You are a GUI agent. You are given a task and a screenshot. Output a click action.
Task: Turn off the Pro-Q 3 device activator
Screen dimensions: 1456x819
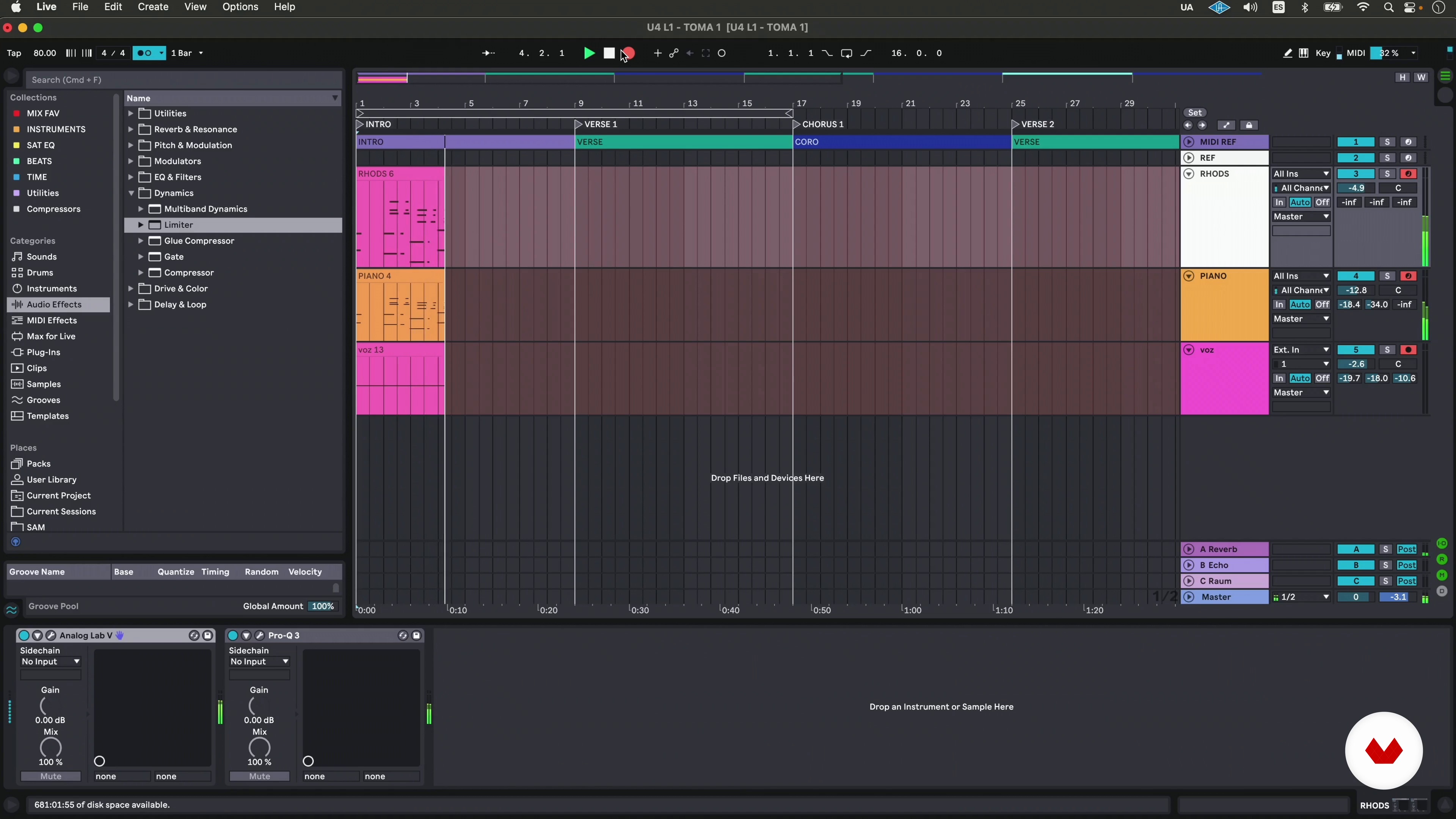[x=232, y=635]
